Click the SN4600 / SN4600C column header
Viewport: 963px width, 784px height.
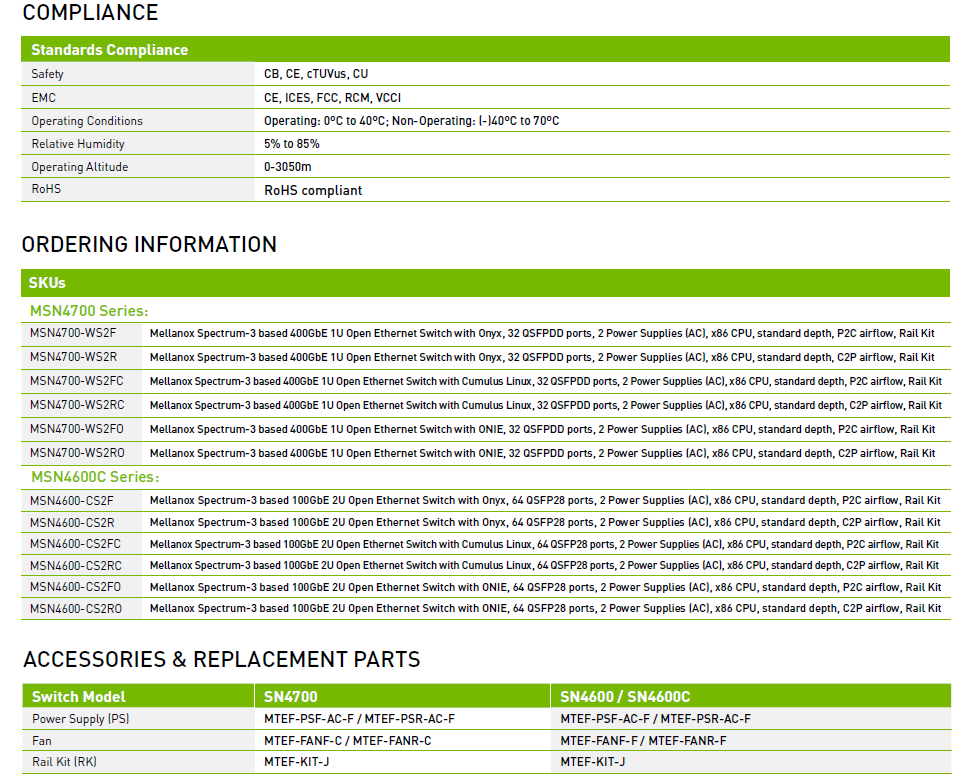(625, 697)
